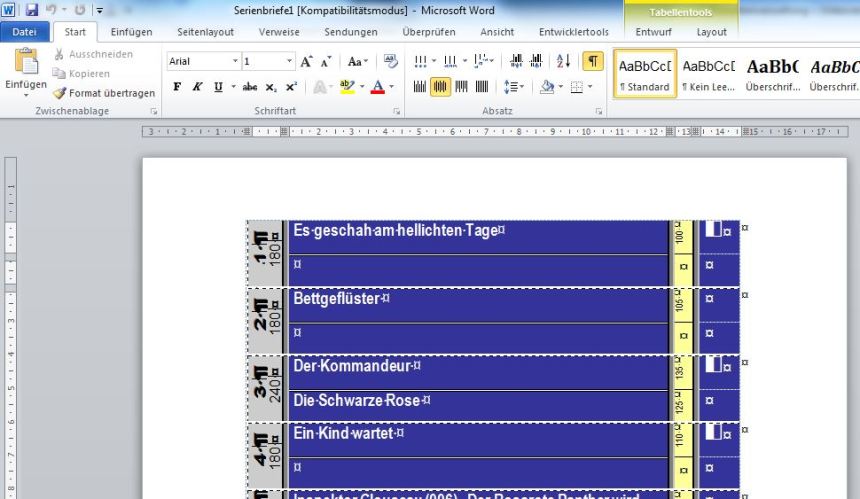Apply the Standard style

coord(645,73)
